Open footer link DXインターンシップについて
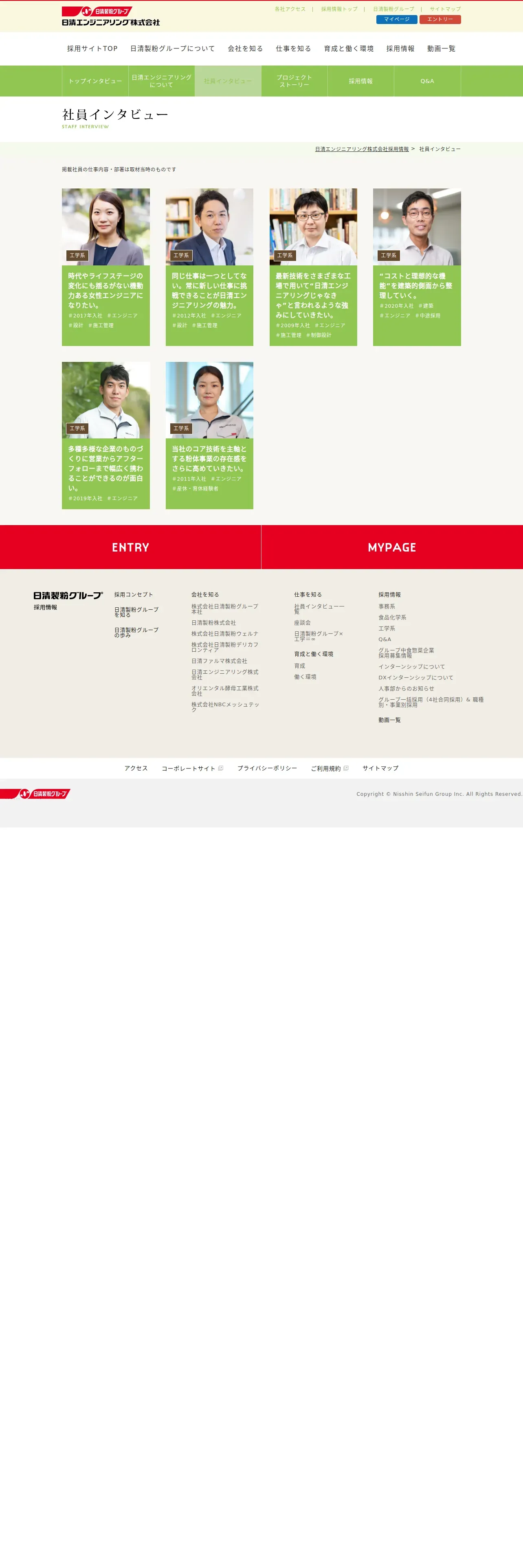523x1568 pixels. pyautogui.click(x=416, y=677)
